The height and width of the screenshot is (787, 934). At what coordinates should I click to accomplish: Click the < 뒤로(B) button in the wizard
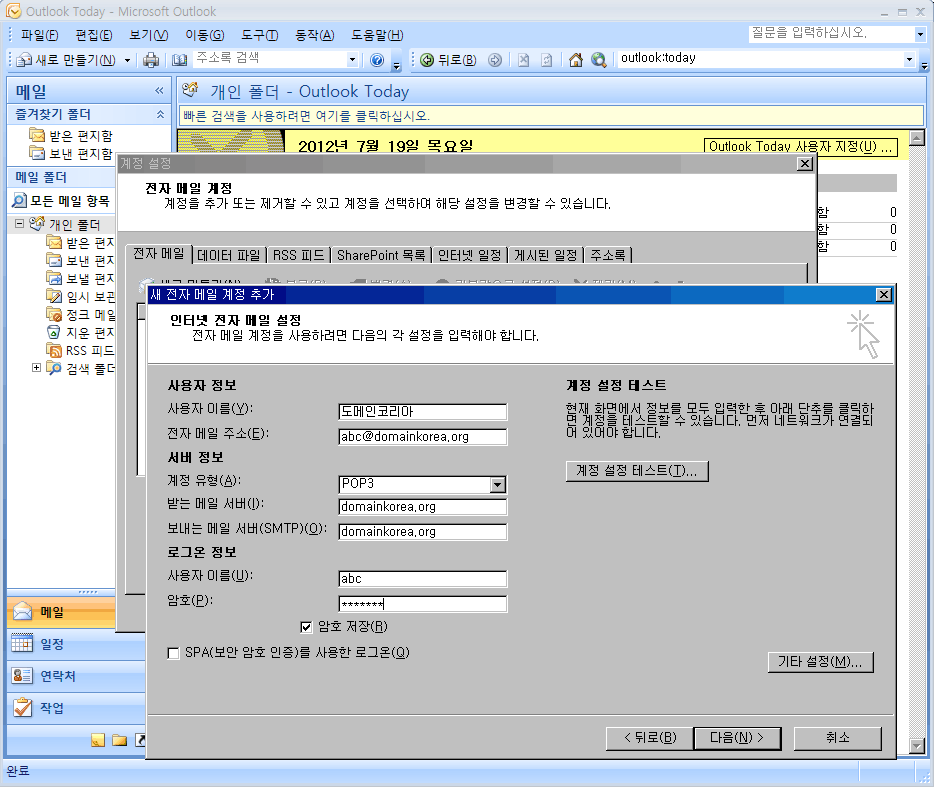(650, 738)
